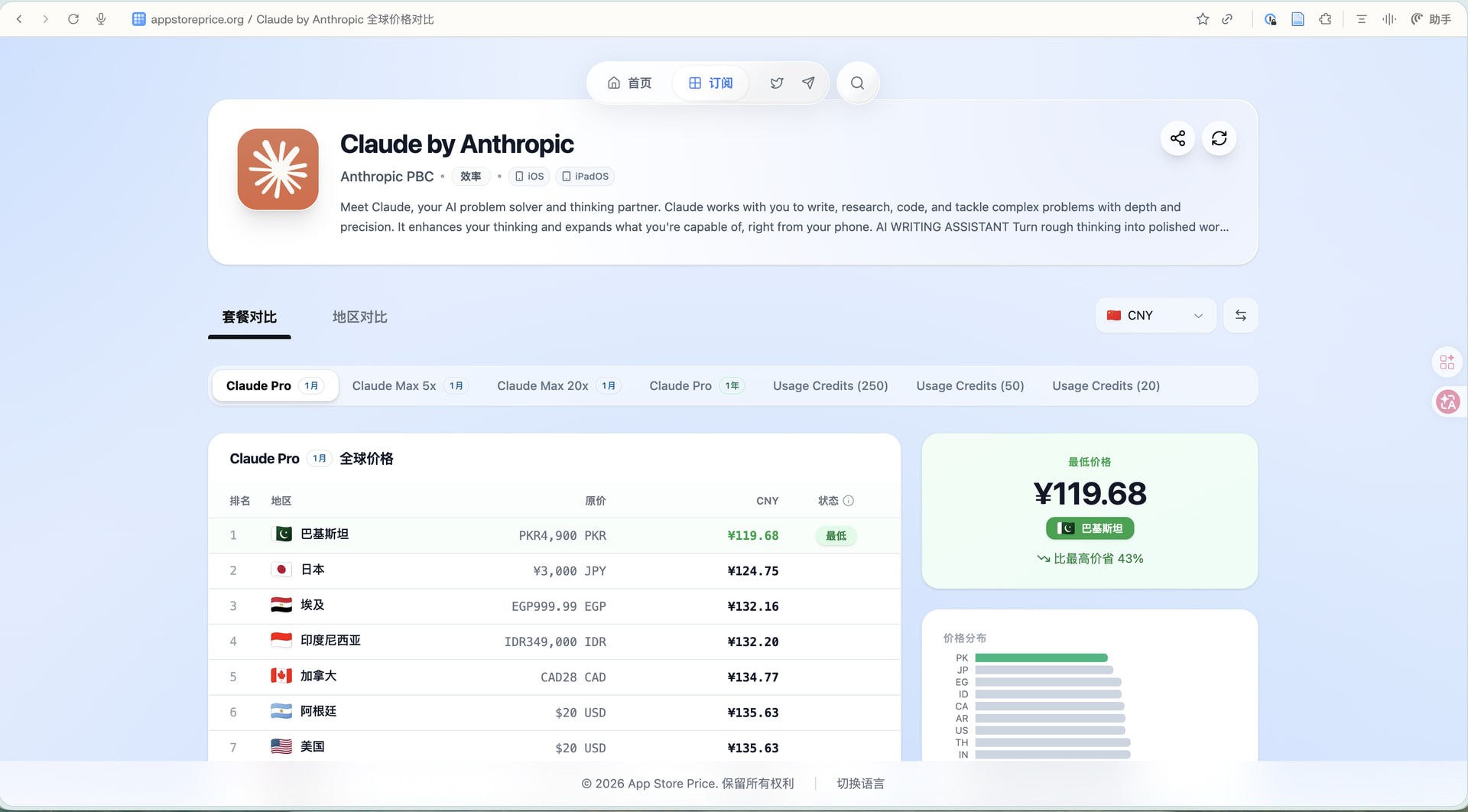Select the Claude Max 5x plan

pyautogui.click(x=409, y=386)
